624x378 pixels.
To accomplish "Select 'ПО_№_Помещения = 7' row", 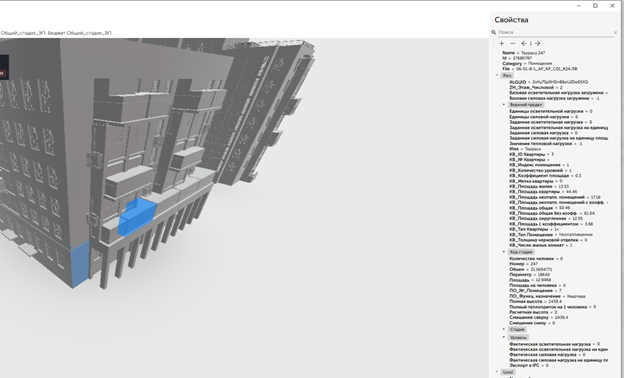I will pyautogui.click(x=535, y=290).
